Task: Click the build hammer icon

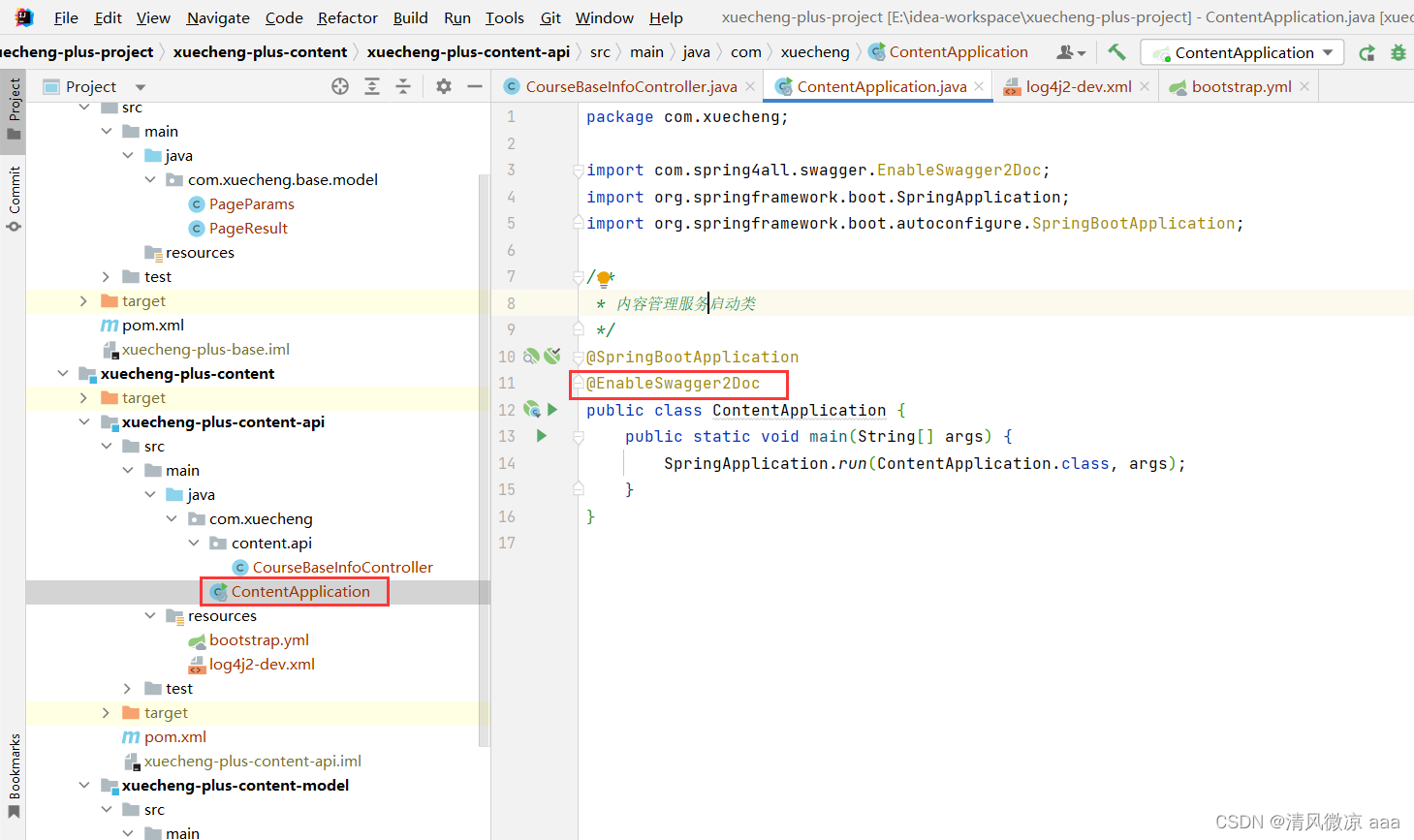Action: [x=1117, y=52]
